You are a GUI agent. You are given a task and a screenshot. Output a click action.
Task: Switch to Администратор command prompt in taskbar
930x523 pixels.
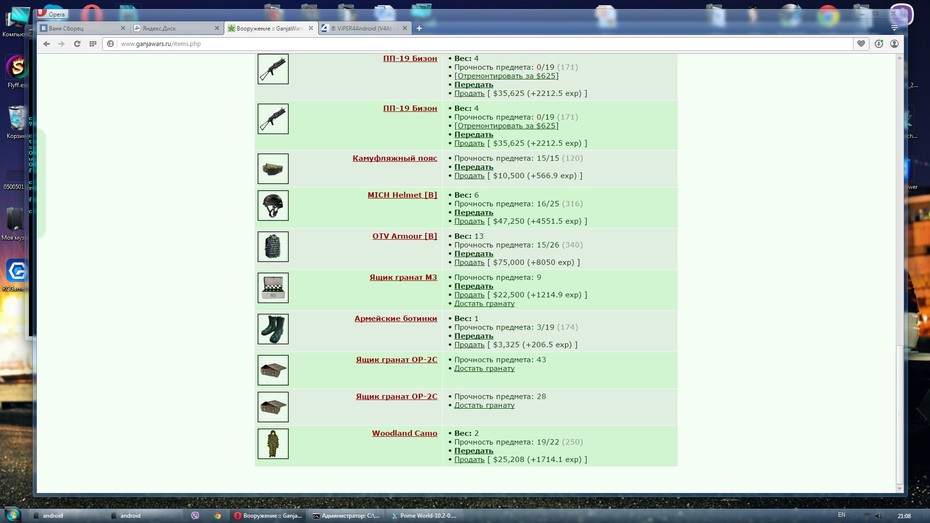click(346, 516)
